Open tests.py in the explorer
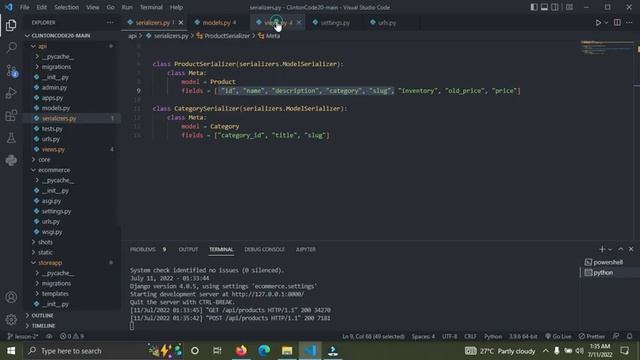640x360 pixels. click(x=52, y=129)
